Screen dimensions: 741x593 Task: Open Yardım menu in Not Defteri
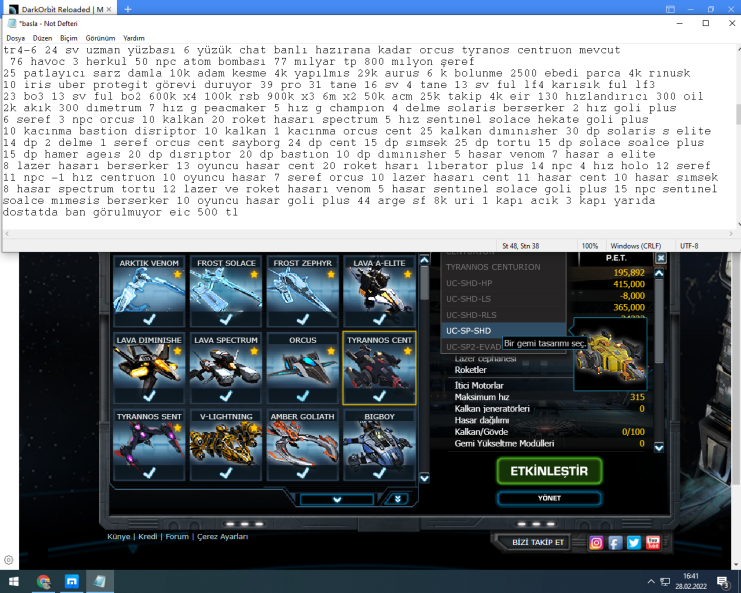134,38
